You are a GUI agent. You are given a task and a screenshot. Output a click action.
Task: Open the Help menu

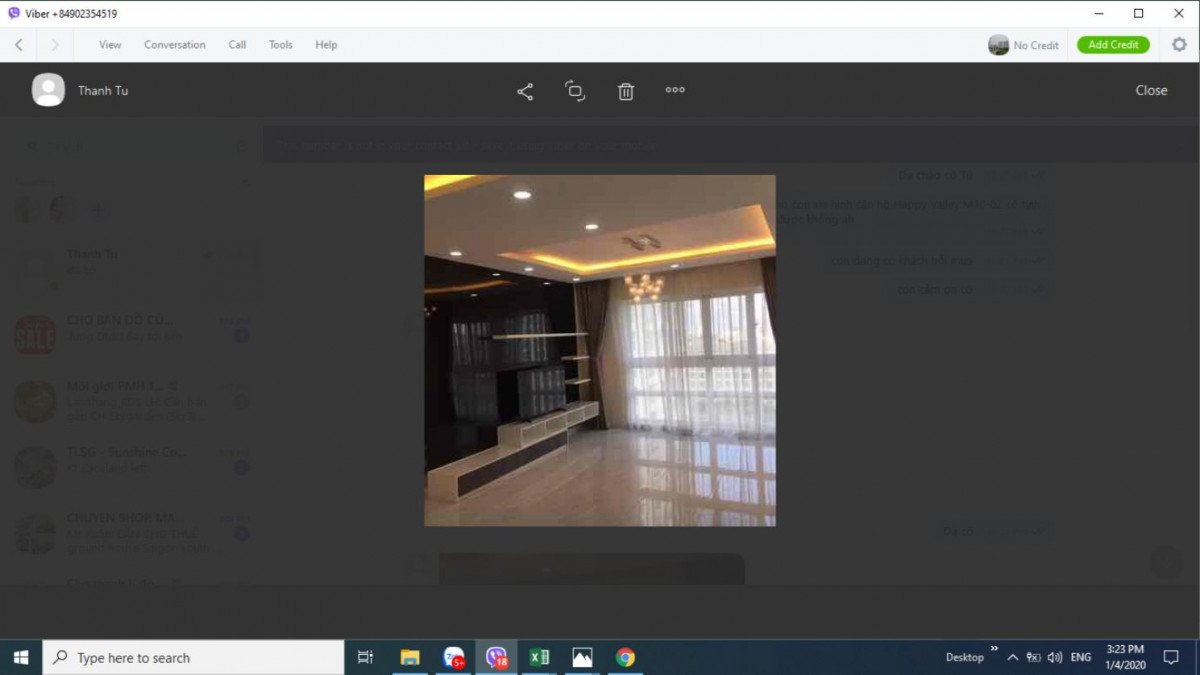326,45
